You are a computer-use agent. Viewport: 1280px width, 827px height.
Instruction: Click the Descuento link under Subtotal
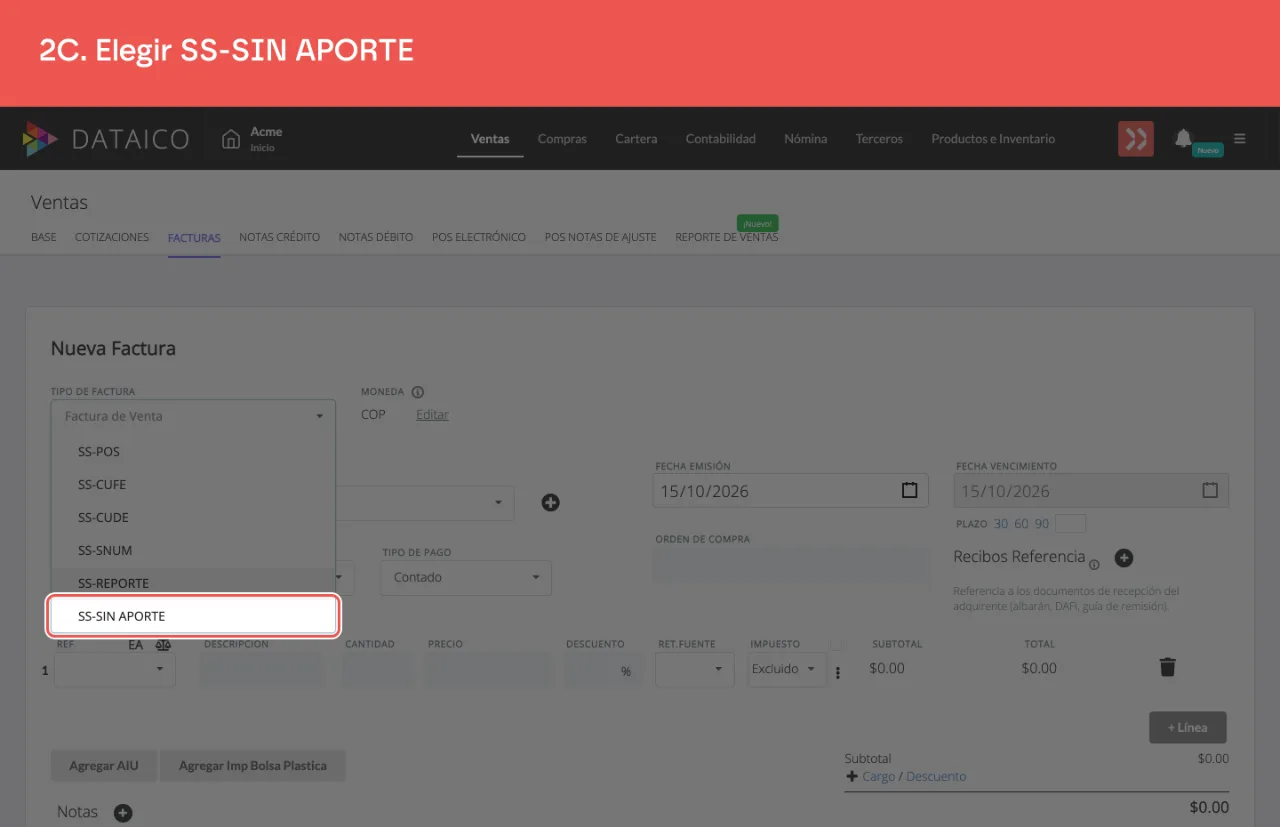[x=936, y=777]
